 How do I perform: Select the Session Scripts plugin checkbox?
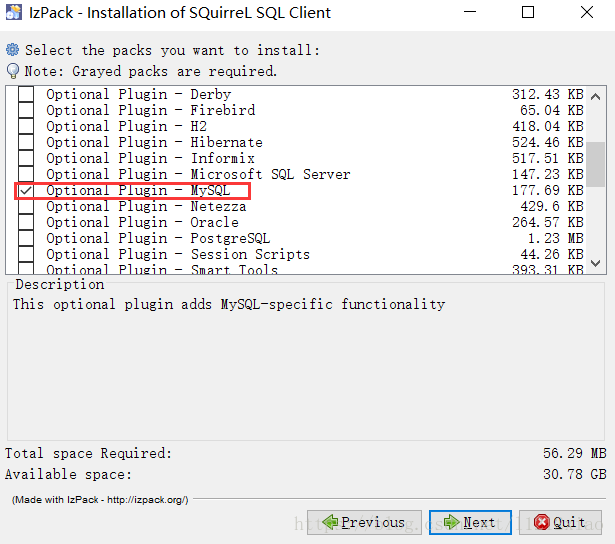(26, 255)
